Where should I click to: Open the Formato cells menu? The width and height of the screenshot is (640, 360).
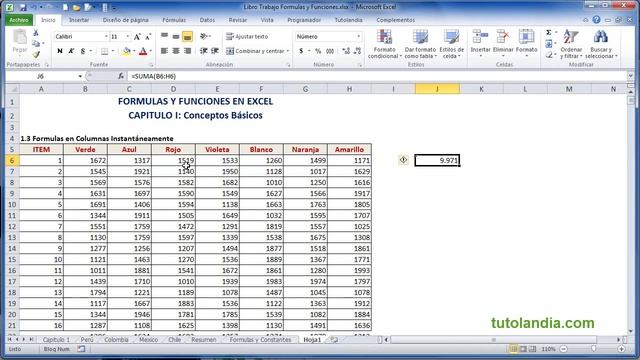pyautogui.click(x=527, y=42)
